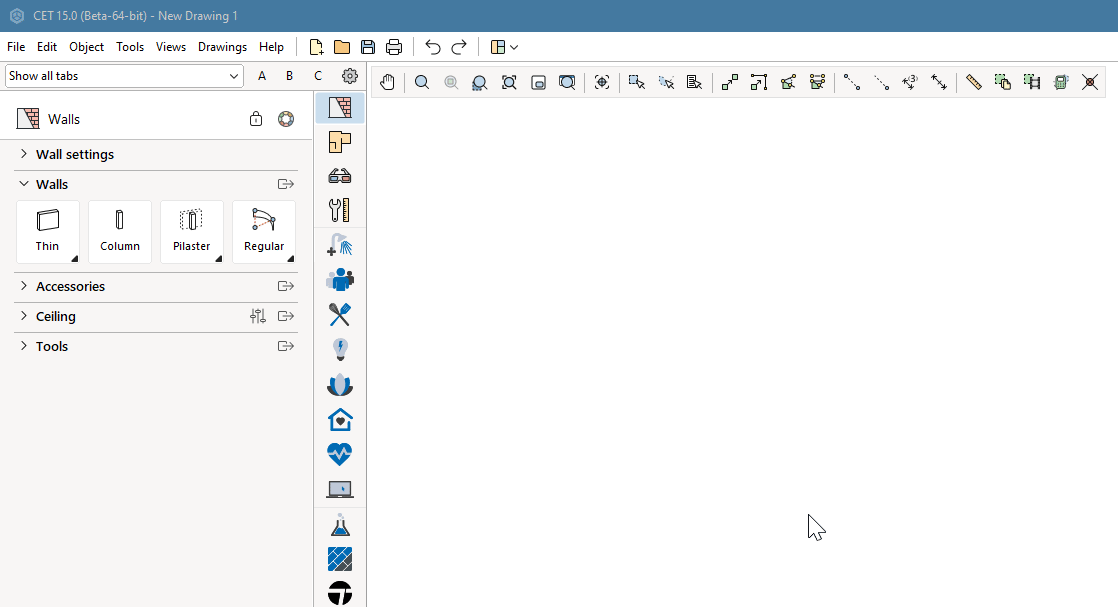The image size is (1118, 607).
Task: Open the 3D glasses component tab
Action: (340, 176)
